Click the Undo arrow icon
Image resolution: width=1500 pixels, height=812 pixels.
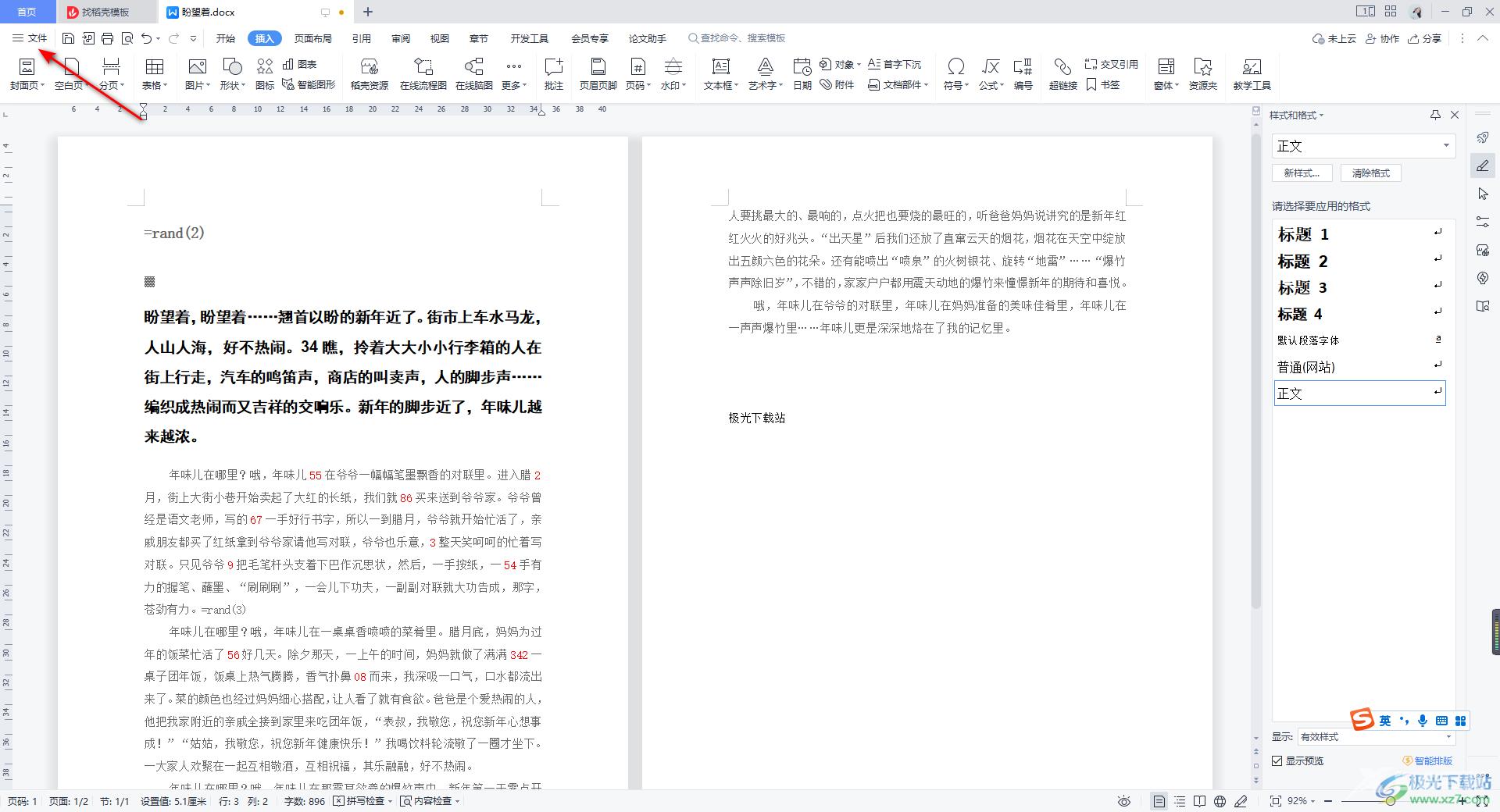pos(146,38)
